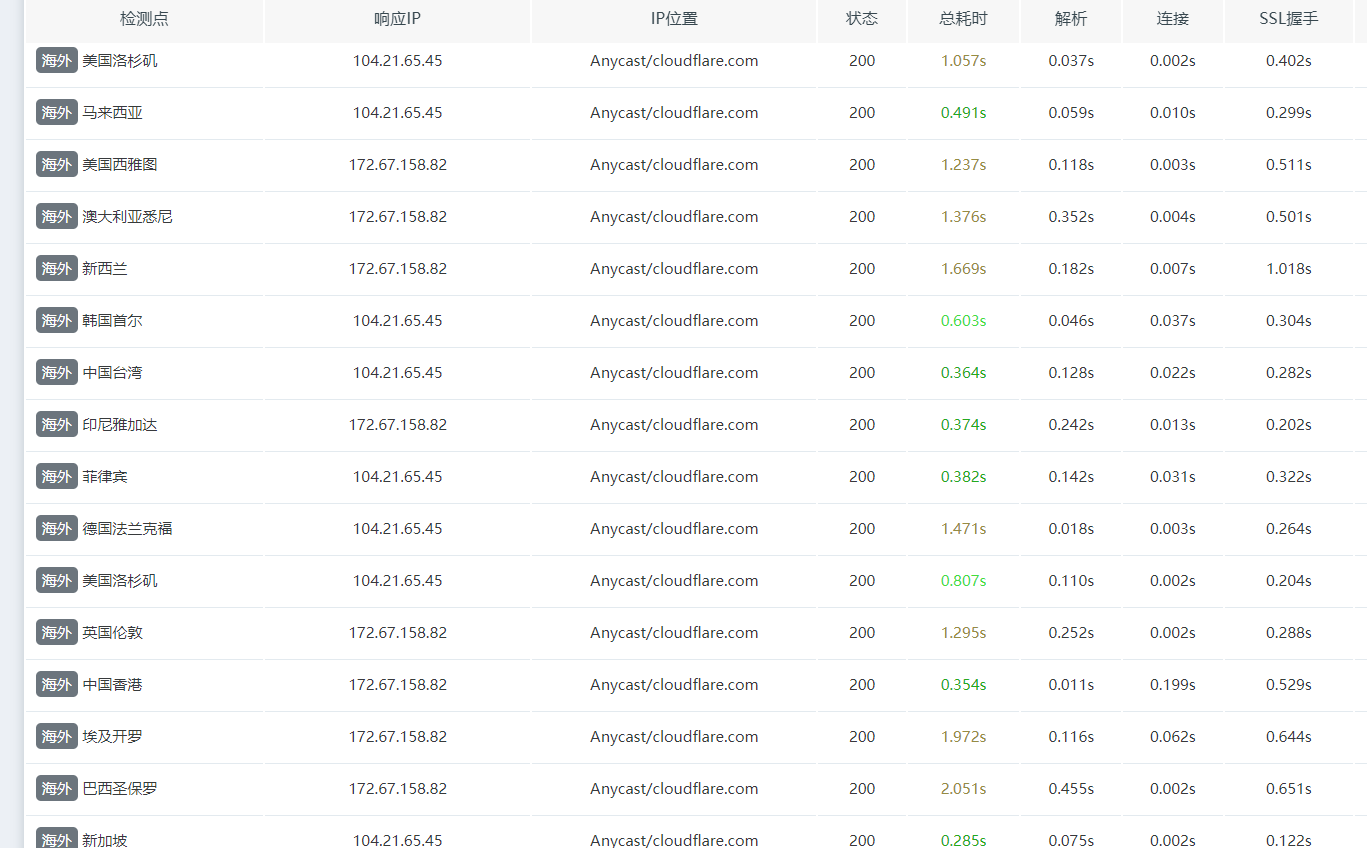Click the total time 0.491s
1367x848 pixels.
pos(963,113)
